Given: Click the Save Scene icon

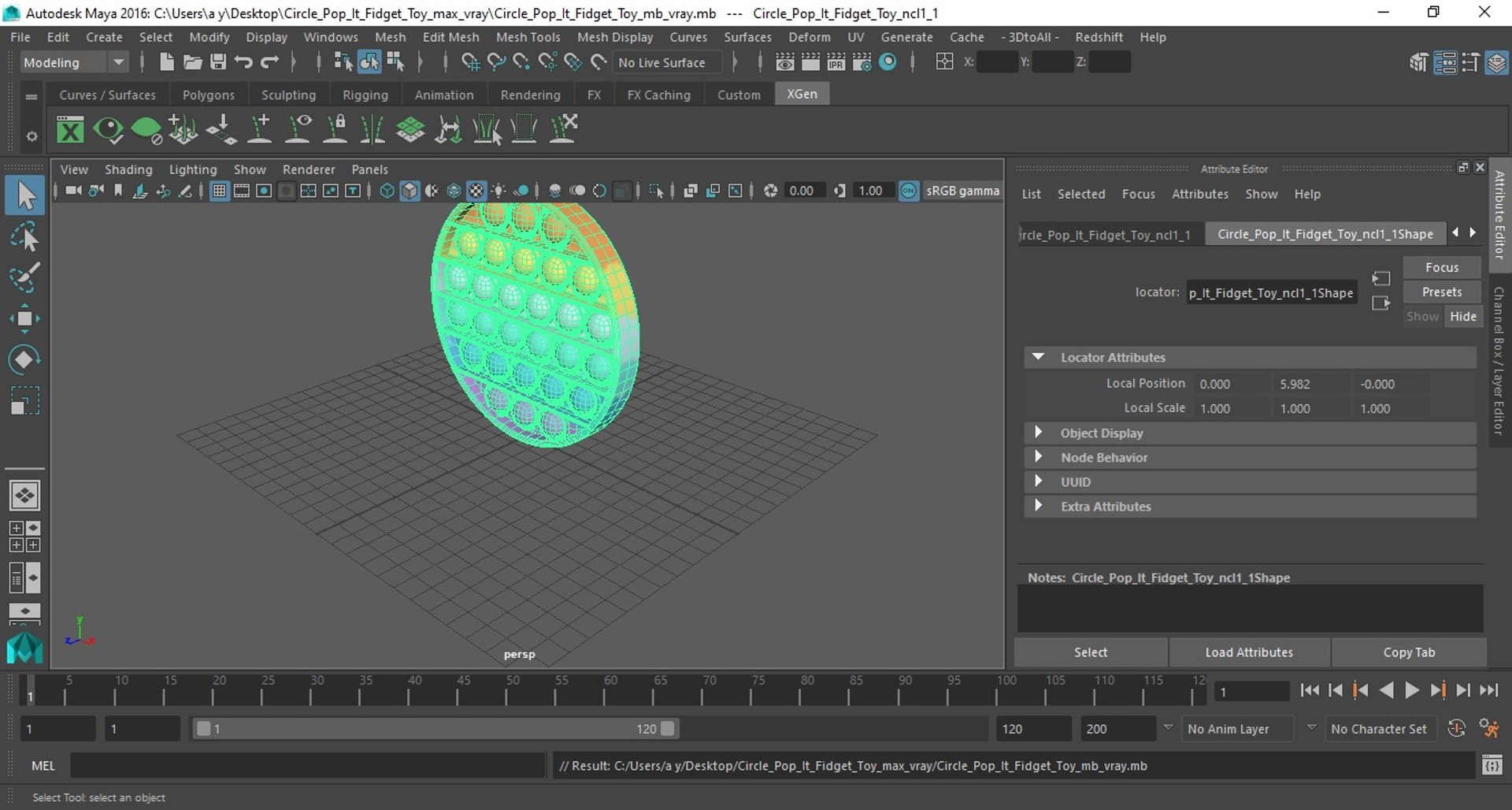Looking at the screenshot, I should (218, 61).
